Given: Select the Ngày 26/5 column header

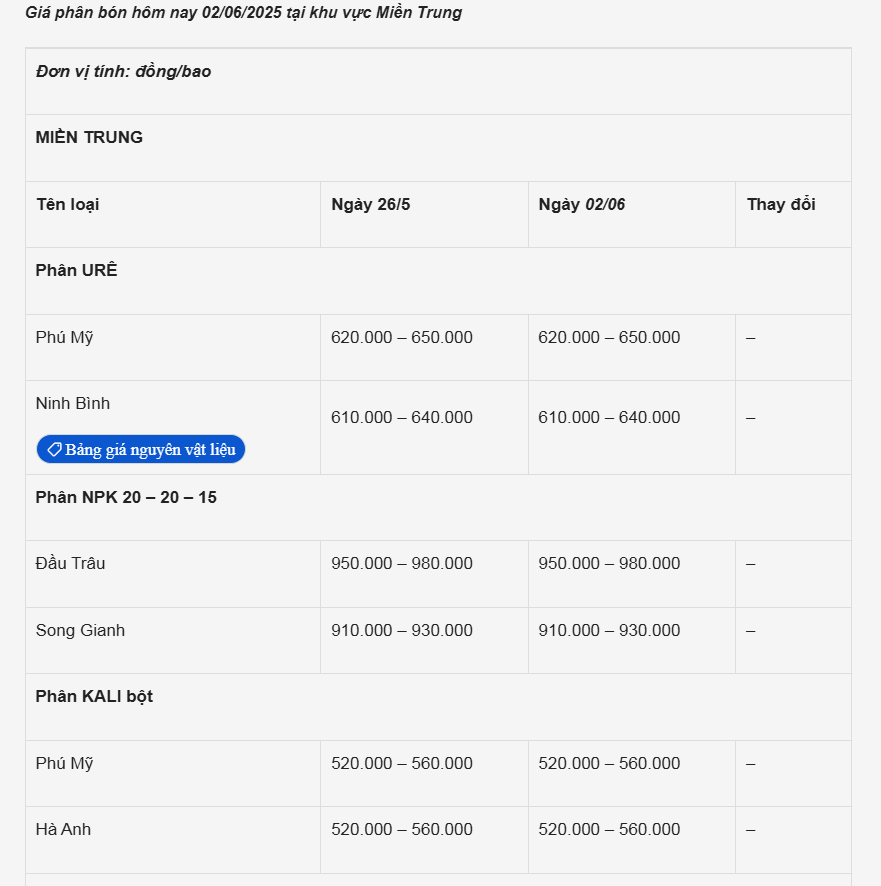Looking at the screenshot, I should pos(371,204).
